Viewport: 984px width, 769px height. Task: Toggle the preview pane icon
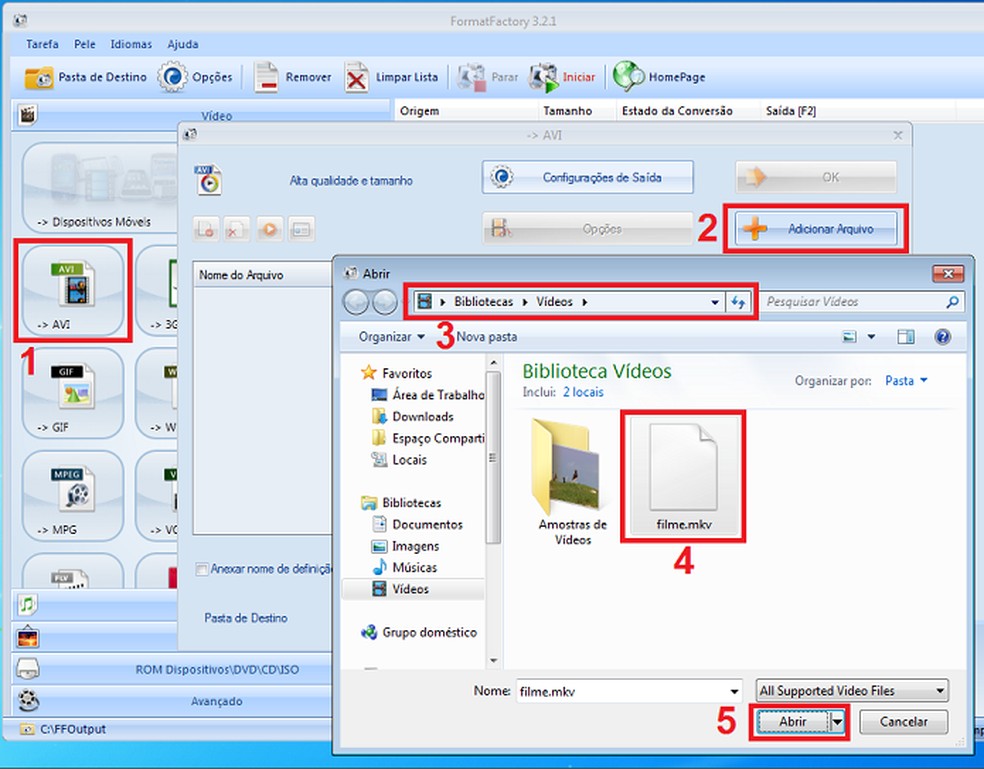pos(906,337)
